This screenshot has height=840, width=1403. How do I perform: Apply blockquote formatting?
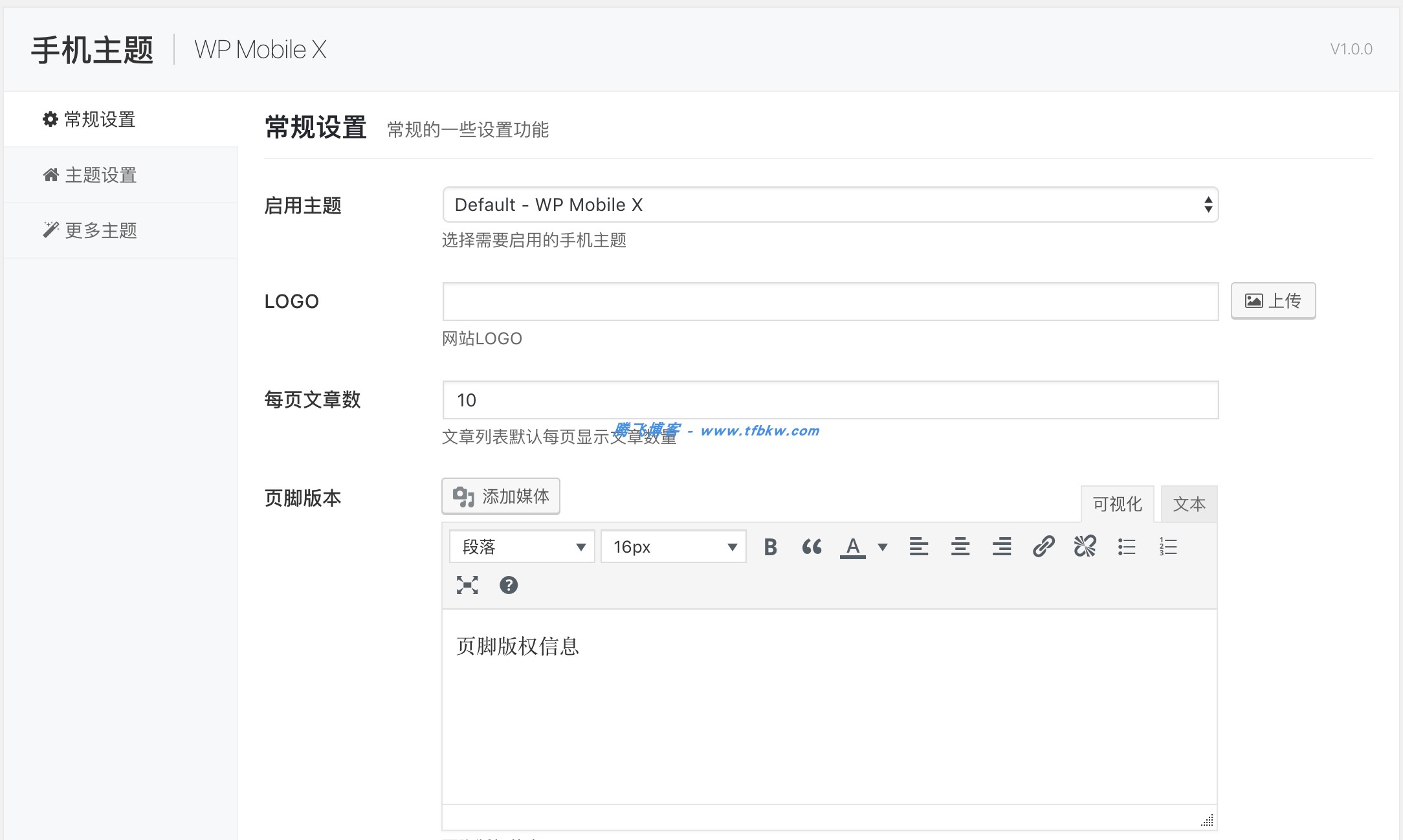(x=812, y=547)
